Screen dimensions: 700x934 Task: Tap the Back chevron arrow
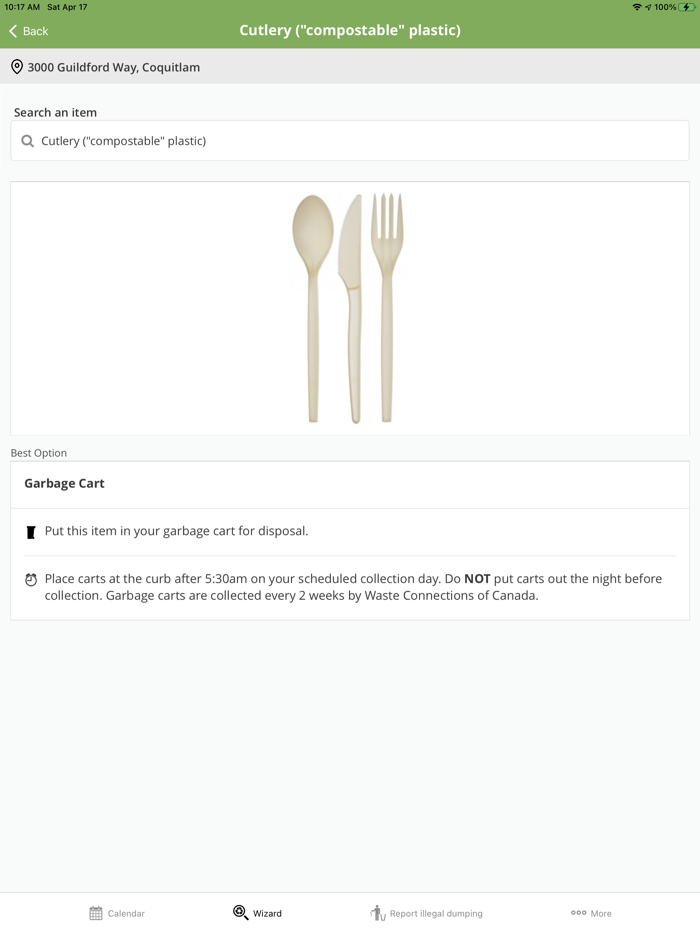[x=13, y=31]
